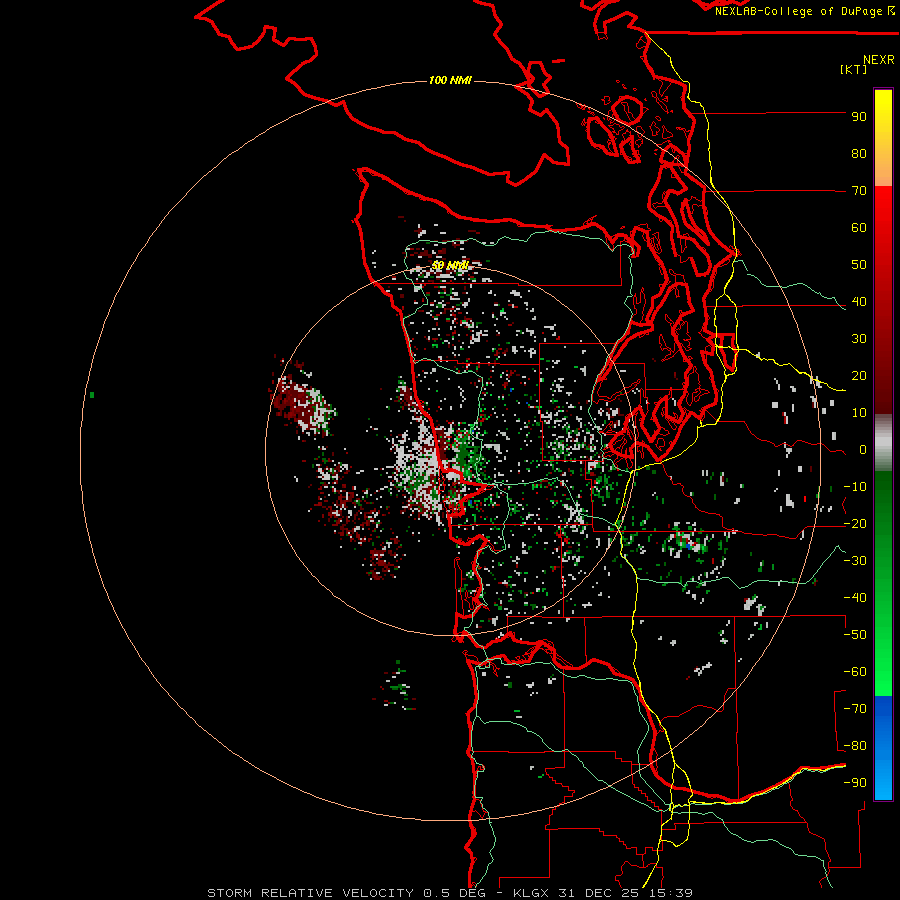
Task: Click the STORM RELATIVE VELOCITY caption text
Action: 310,893
